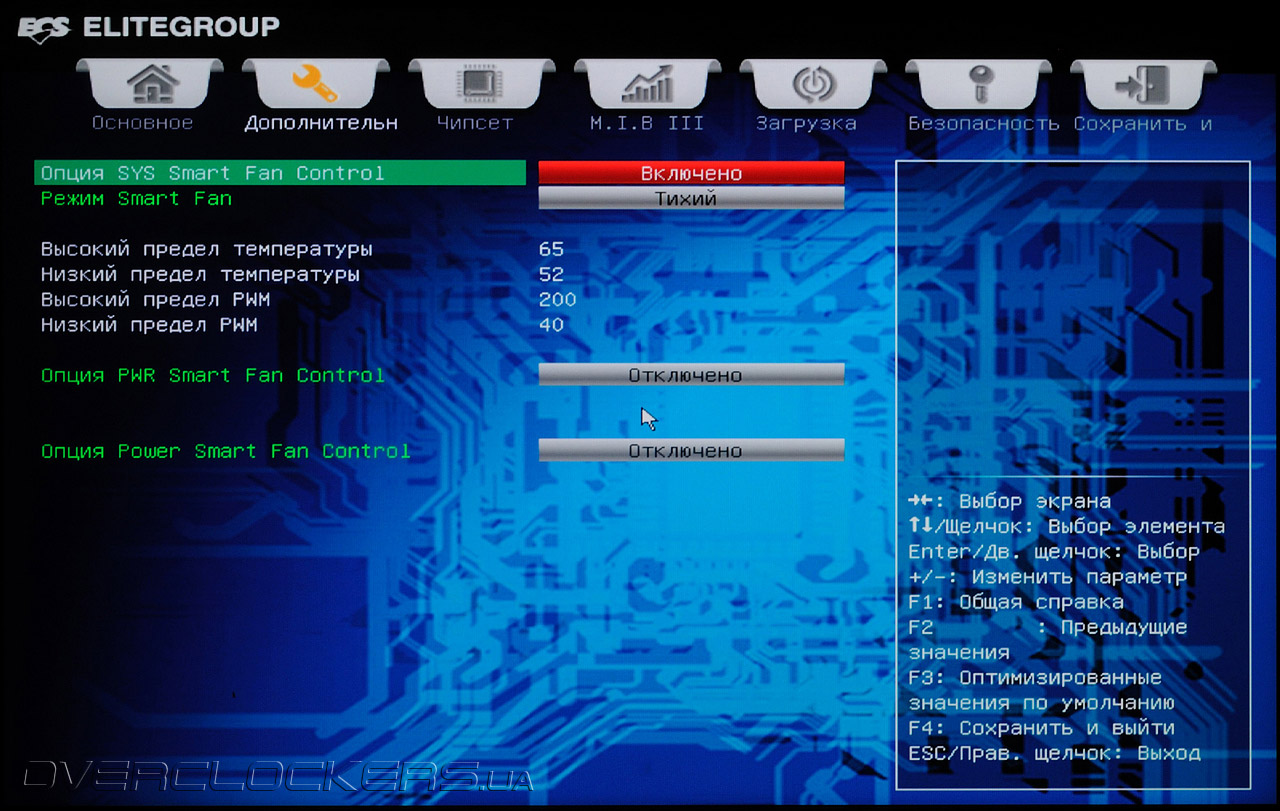Click Высокий предел PWM label

[155, 299]
